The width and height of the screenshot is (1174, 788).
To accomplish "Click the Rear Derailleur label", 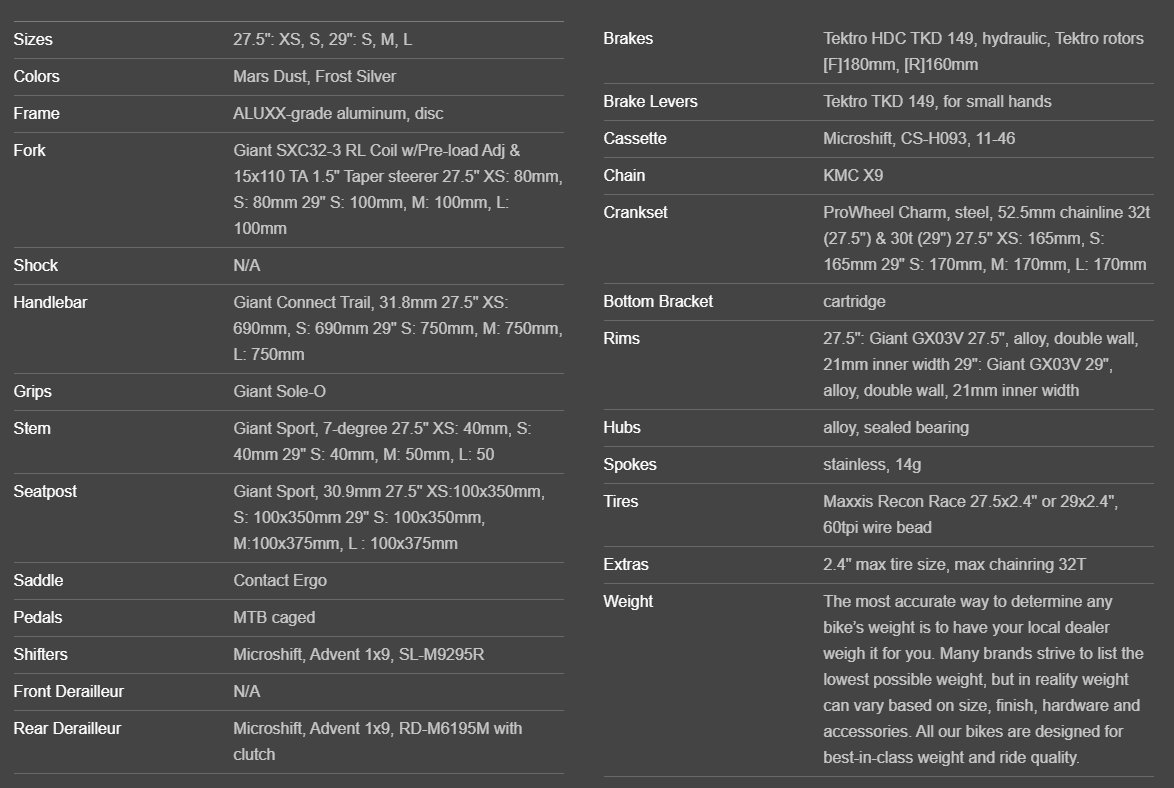I will [x=67, y=729].
